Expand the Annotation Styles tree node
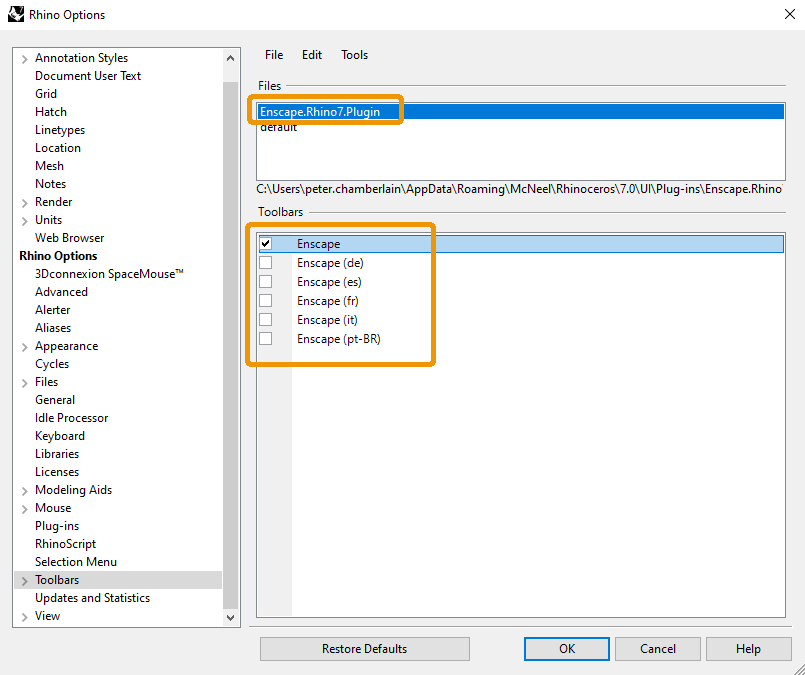805x675 pixels. 24,59
